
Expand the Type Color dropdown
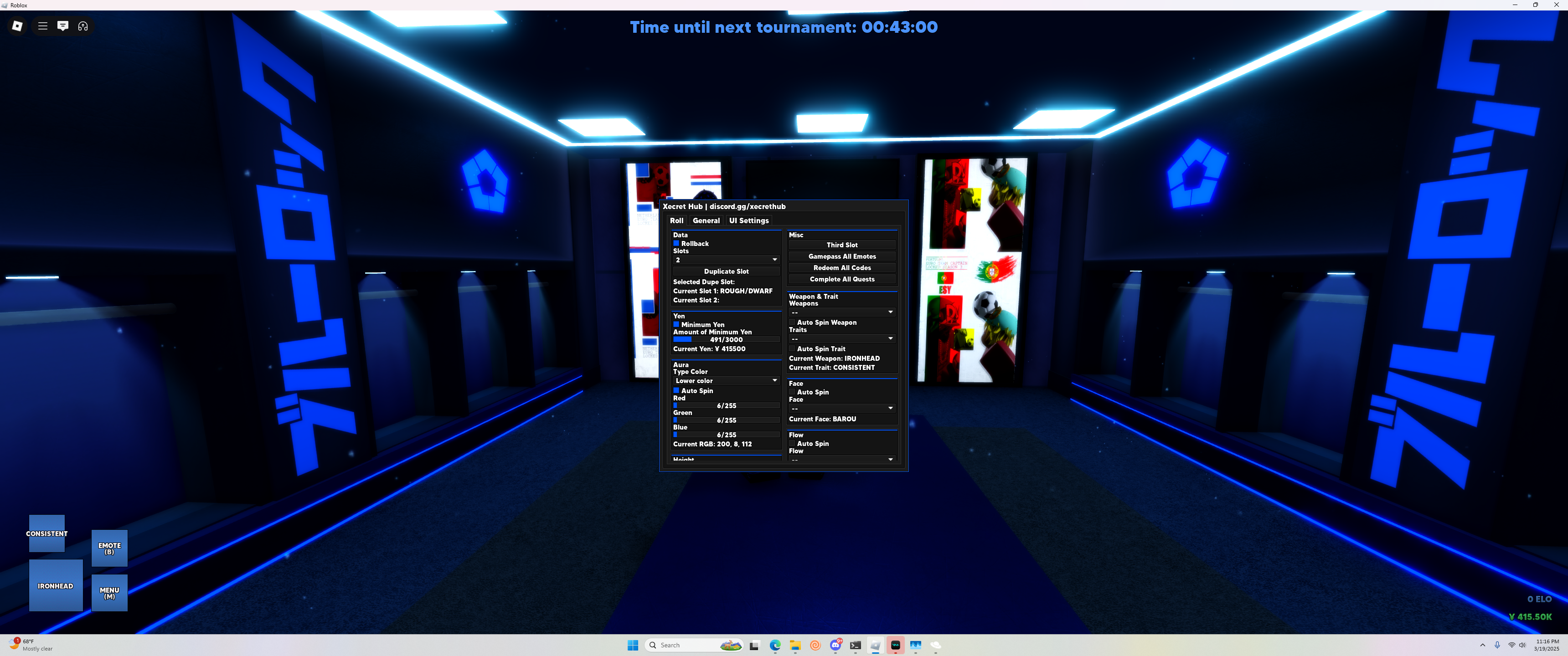(726, 380)
